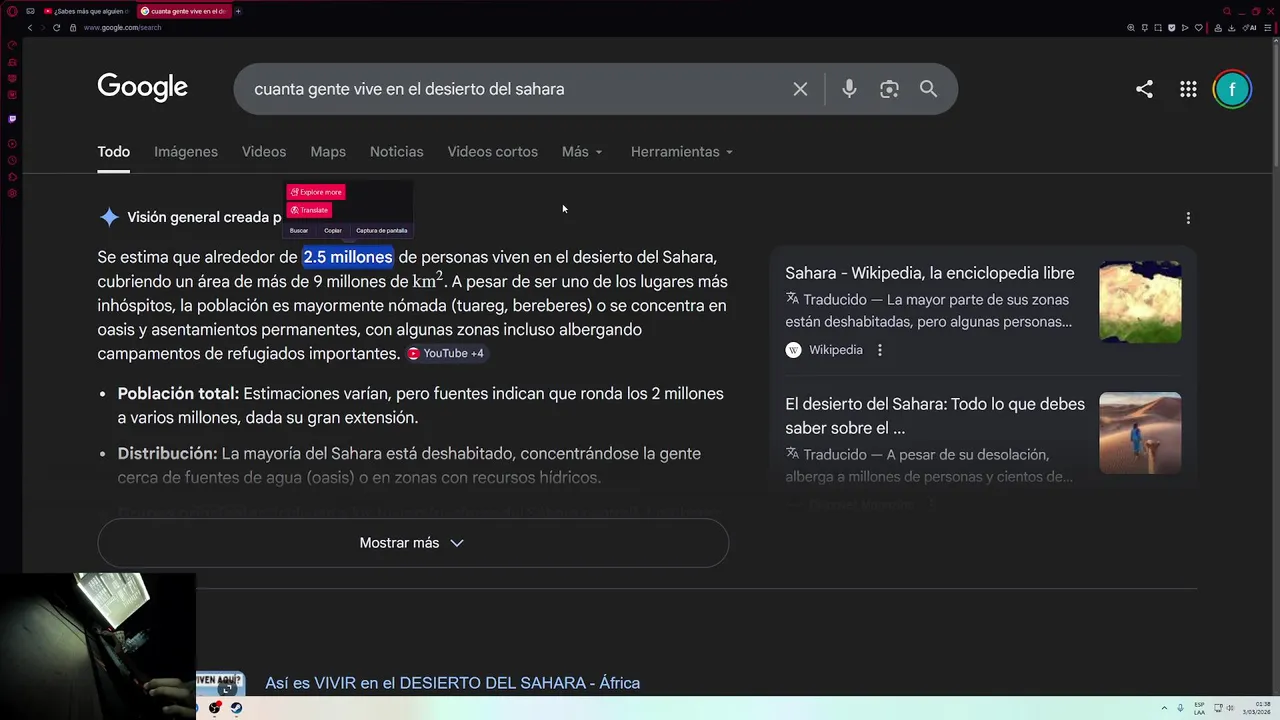Screen dimensions: 1280x720
Task: Submit search using the magnifier icon
Action: (928, 89)
